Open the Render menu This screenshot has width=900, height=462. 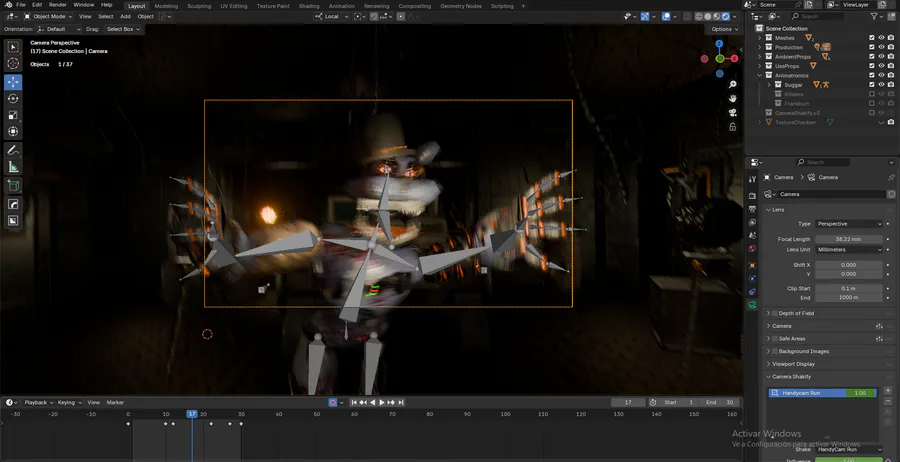pos(57,5)
